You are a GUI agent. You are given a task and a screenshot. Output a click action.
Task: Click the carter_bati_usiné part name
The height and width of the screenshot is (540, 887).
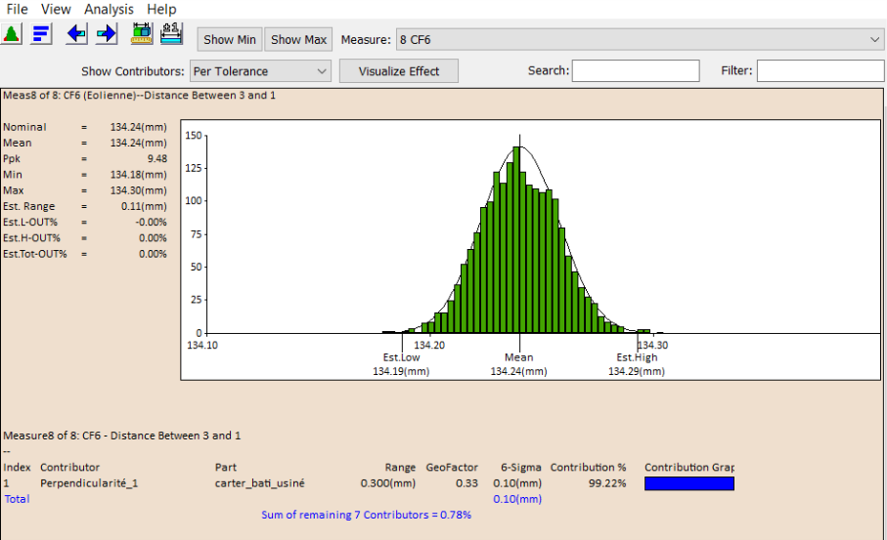point(260,483)
